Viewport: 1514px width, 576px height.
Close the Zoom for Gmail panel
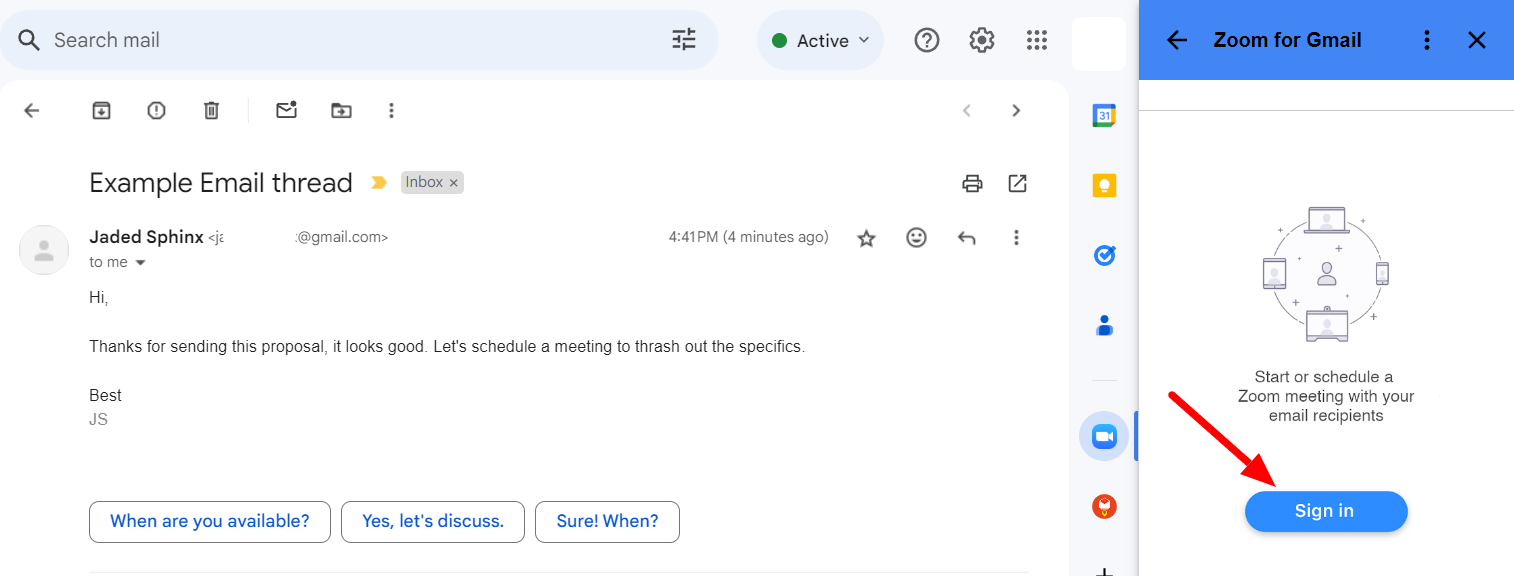click(x=1477, y=40)
